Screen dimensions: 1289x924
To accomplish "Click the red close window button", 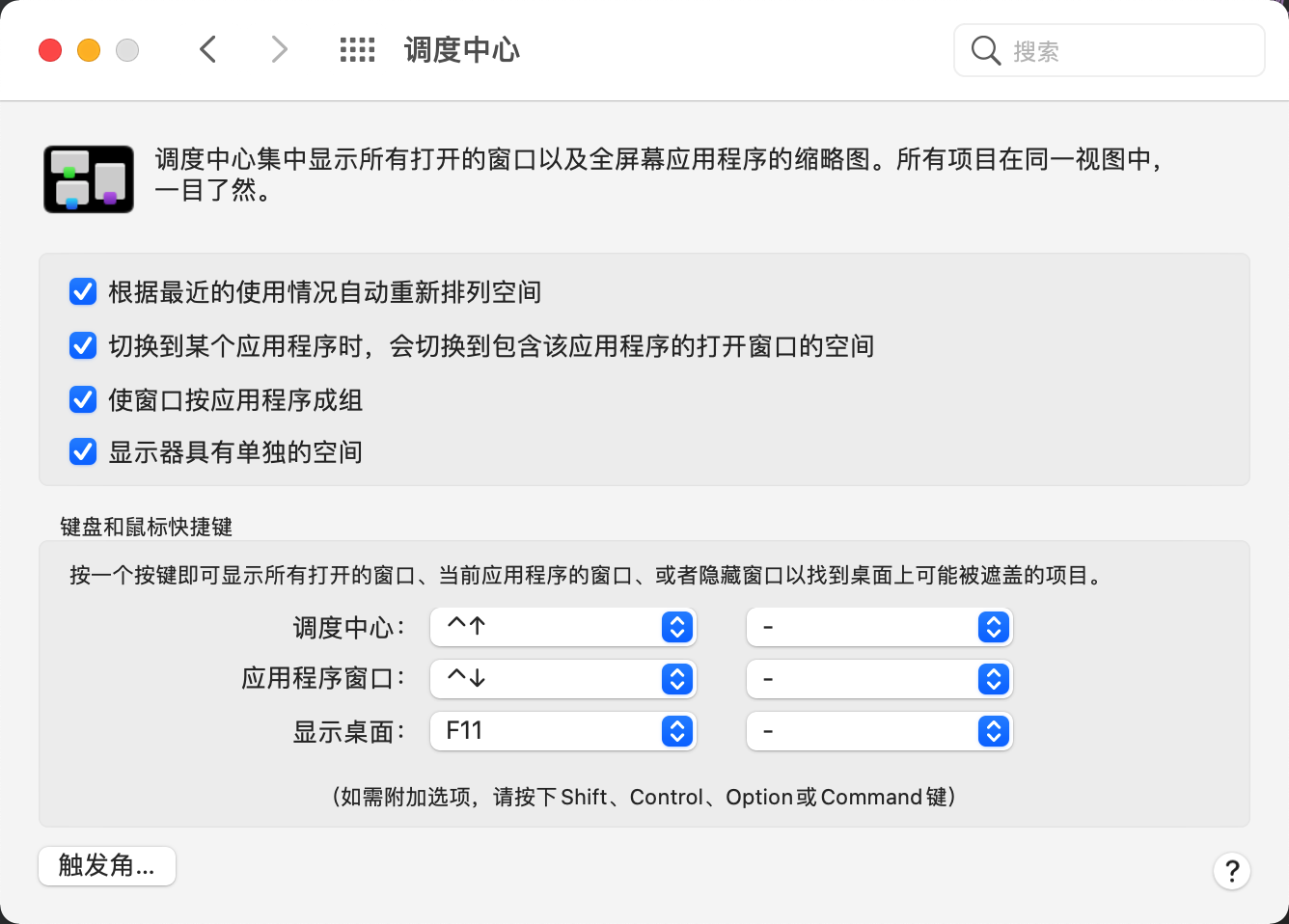I will click(x=50, y=50).
